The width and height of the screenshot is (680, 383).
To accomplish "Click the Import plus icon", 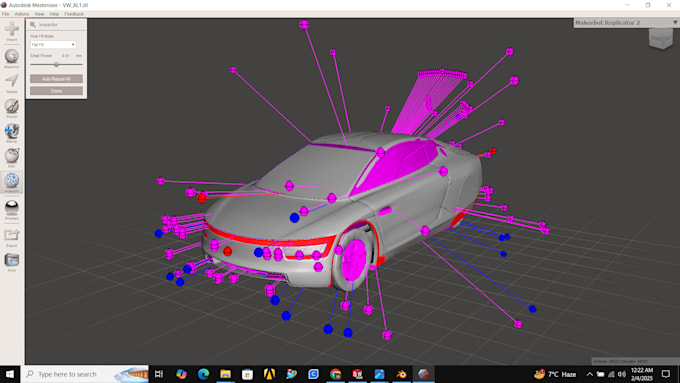I will [12, 29].
